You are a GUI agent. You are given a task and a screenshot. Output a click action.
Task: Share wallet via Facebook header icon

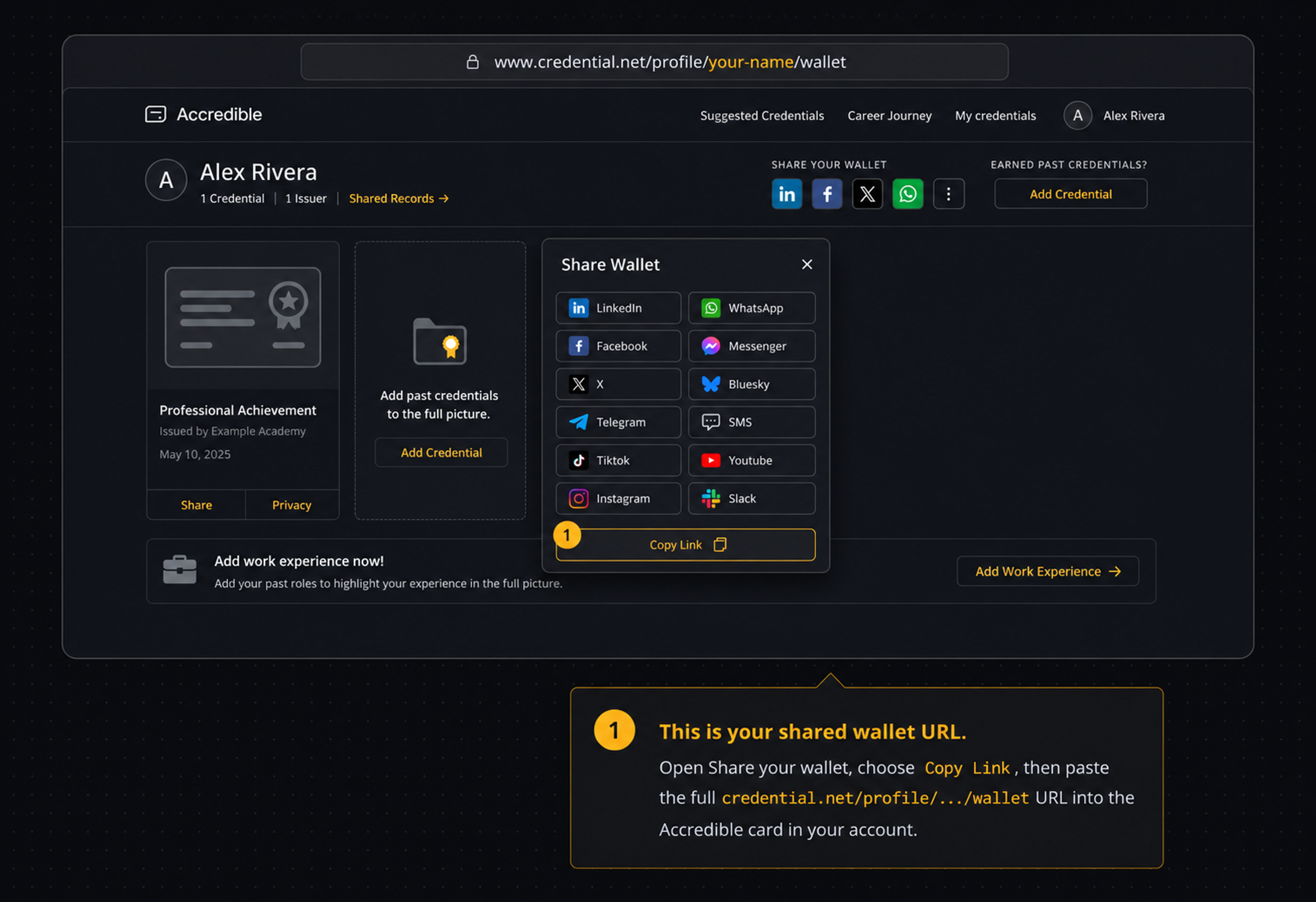click(827, 194)
